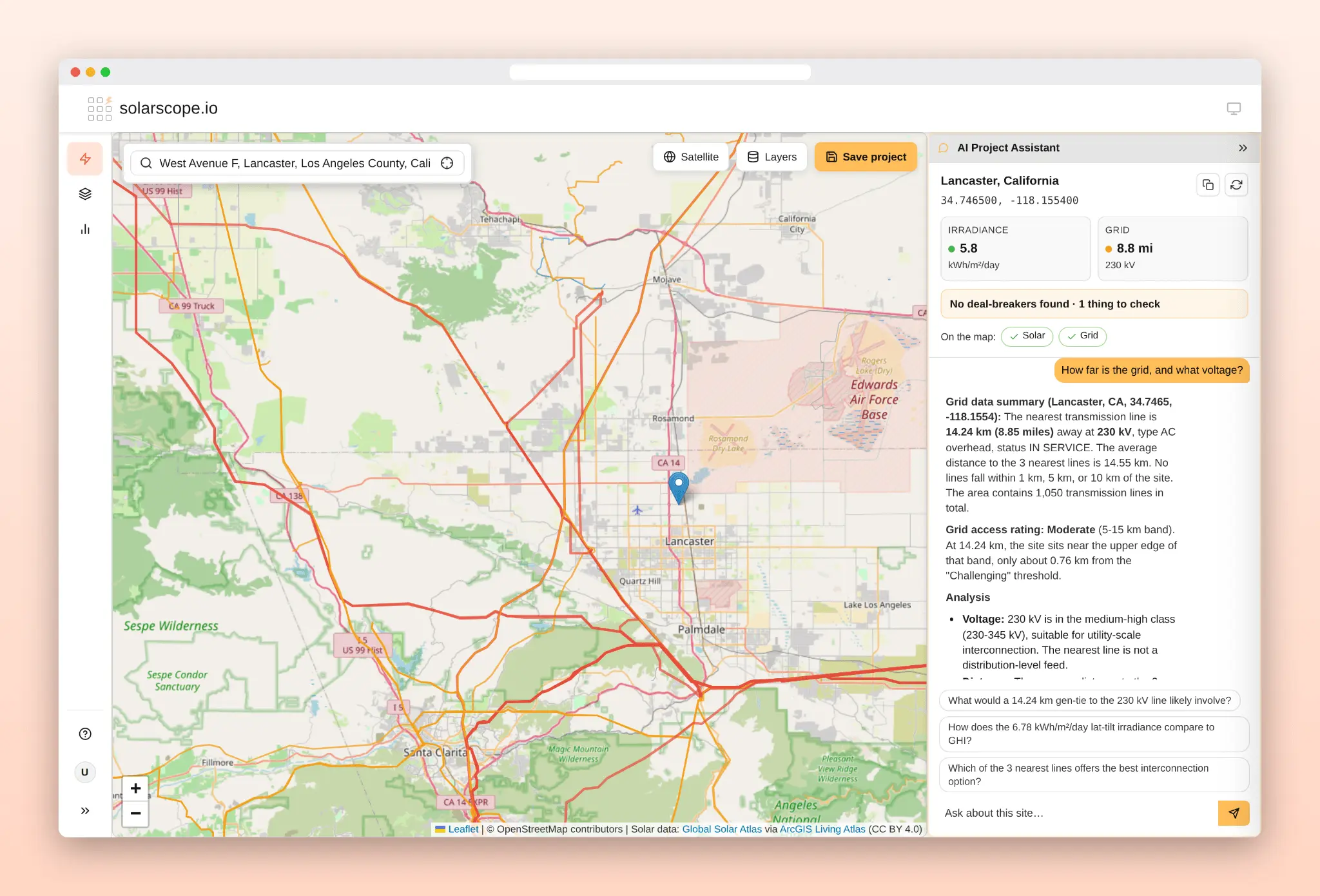Select the lat-tilt irradiance comparison suggestion
Screen dimensions: 1320x896
click(1094, 734)
